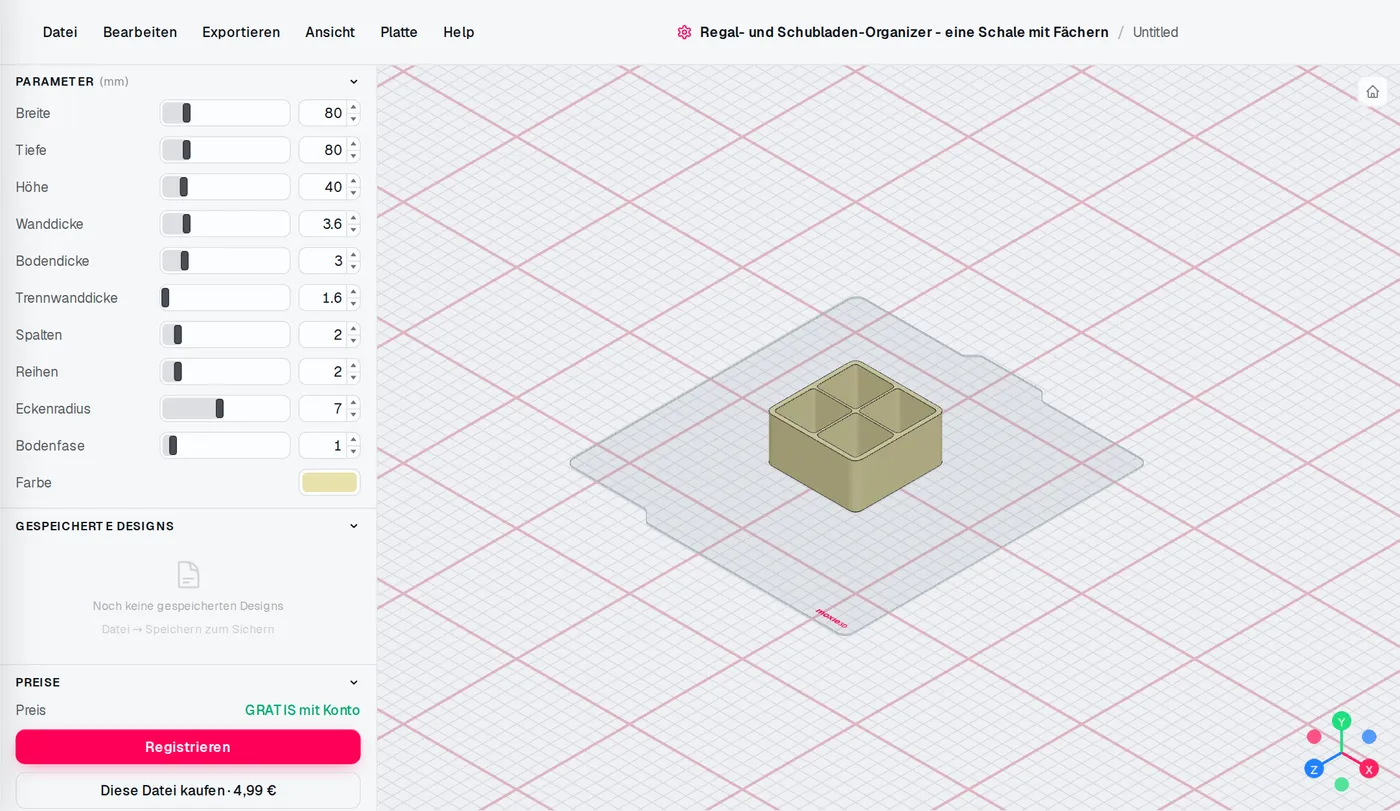Screen dimensions: 1400x811
Task: Collapse the Preise section
Action: point(354,682)
